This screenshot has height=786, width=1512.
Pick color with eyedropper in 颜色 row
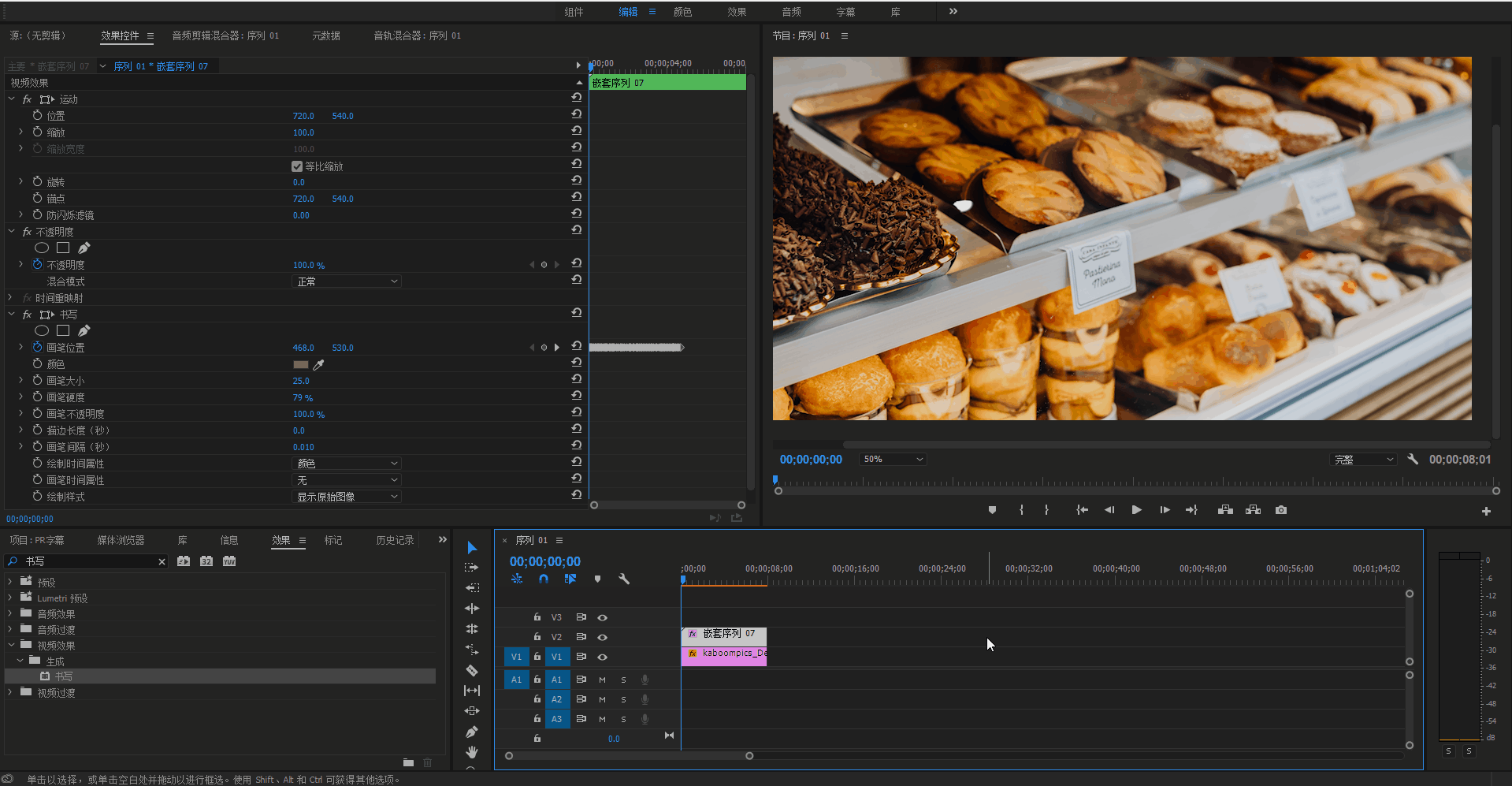[x=318, y=364]
